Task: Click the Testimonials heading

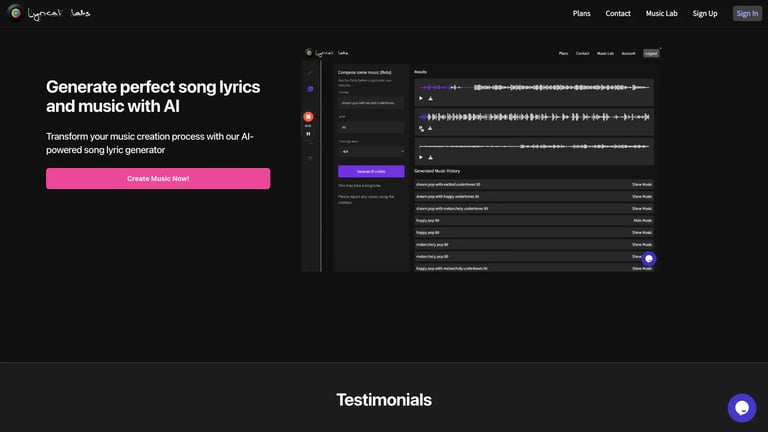Action: click(x=384, y=400)
